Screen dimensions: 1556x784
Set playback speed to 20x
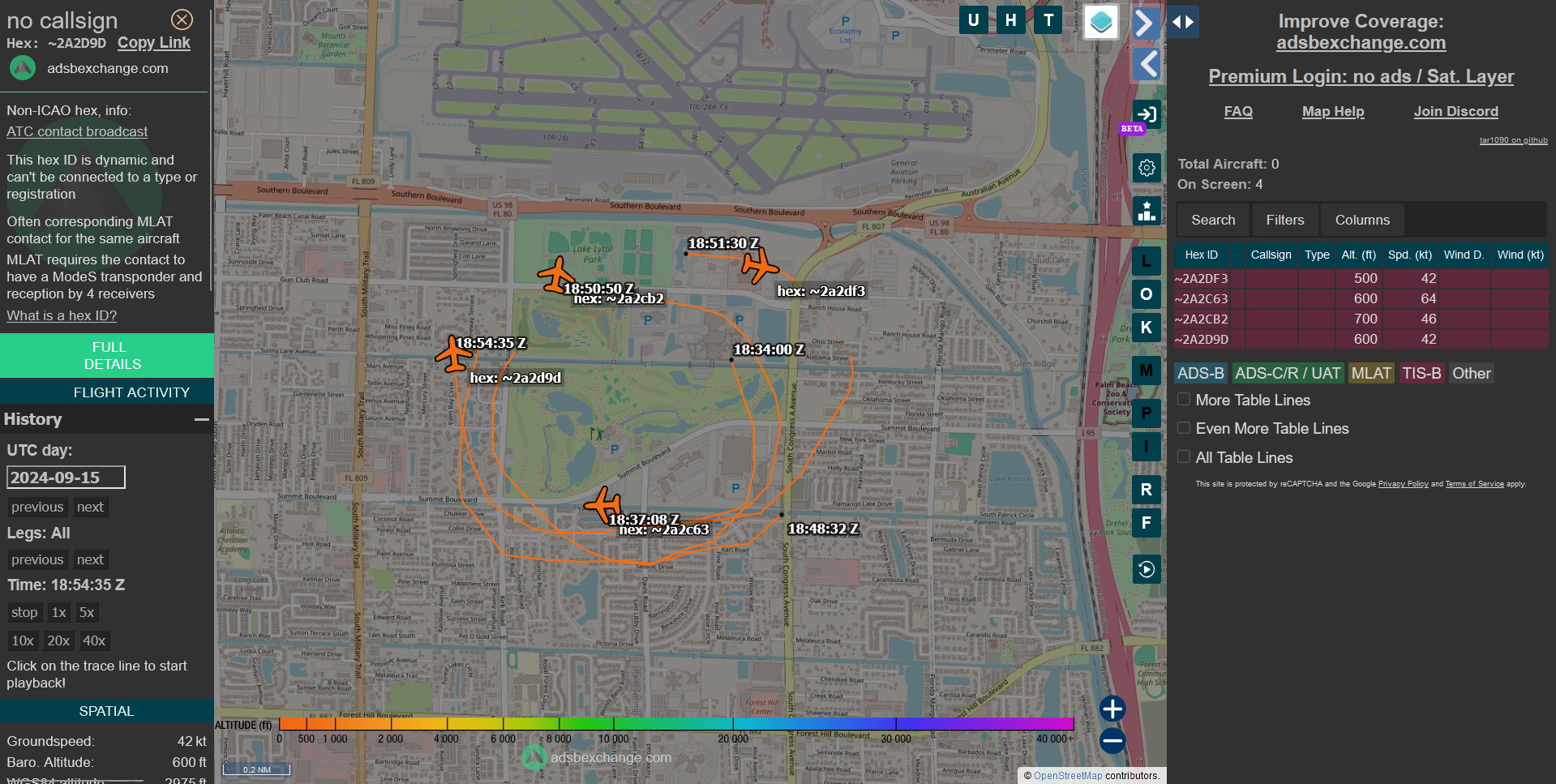click(x=58, y=640)
